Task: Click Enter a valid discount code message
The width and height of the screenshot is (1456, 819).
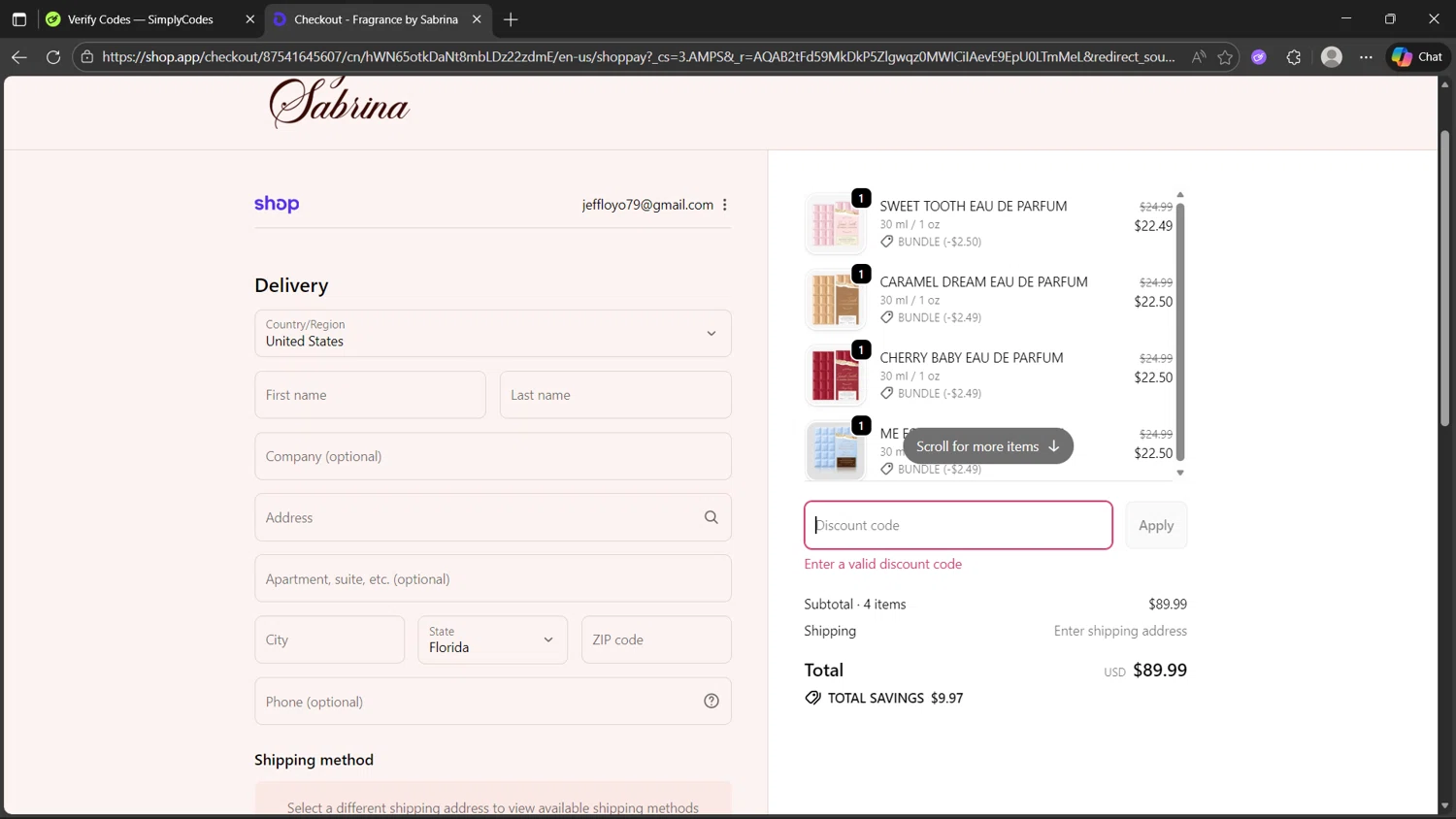Action: (883, 564)
